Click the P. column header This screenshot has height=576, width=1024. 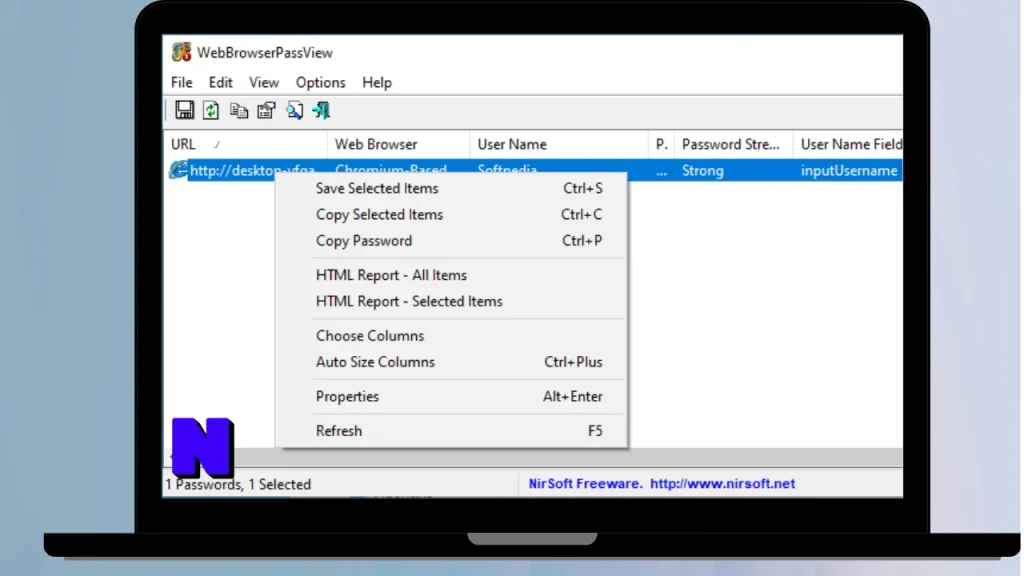point(662,144)
